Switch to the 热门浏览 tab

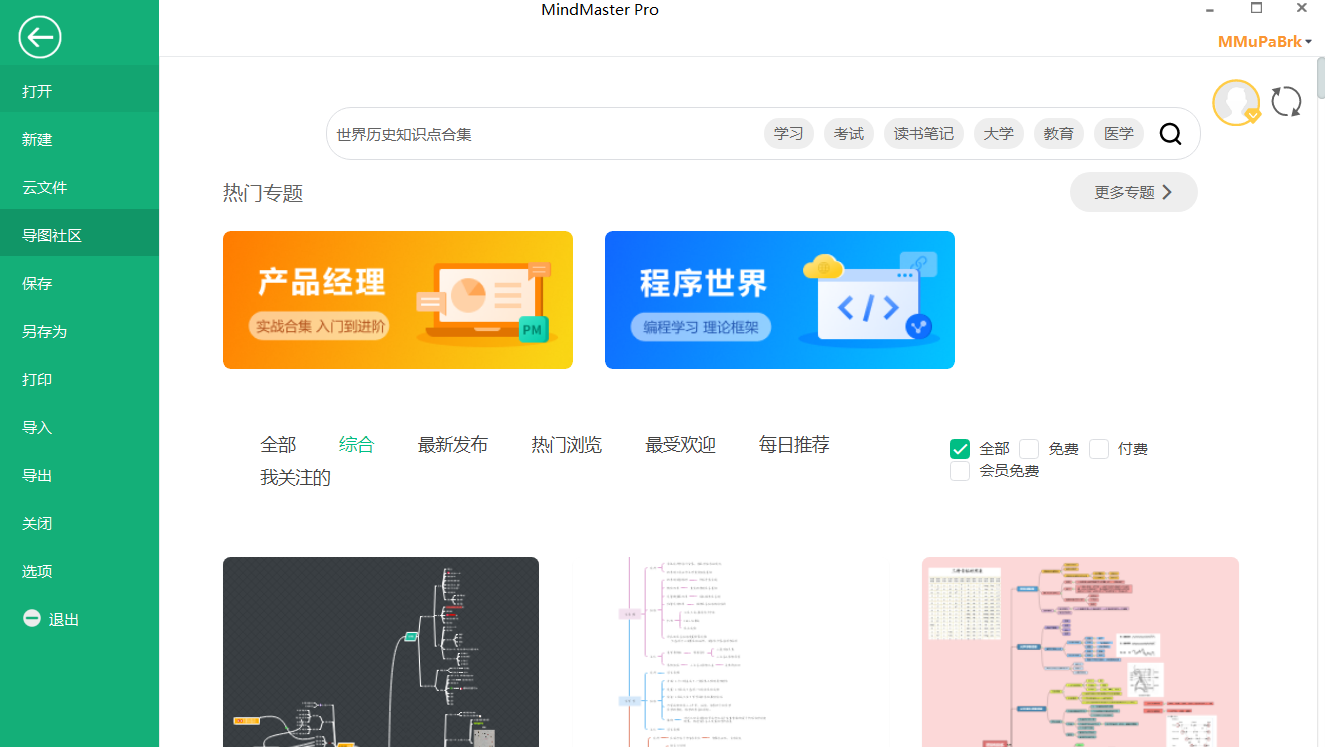(x=567, y=445)
